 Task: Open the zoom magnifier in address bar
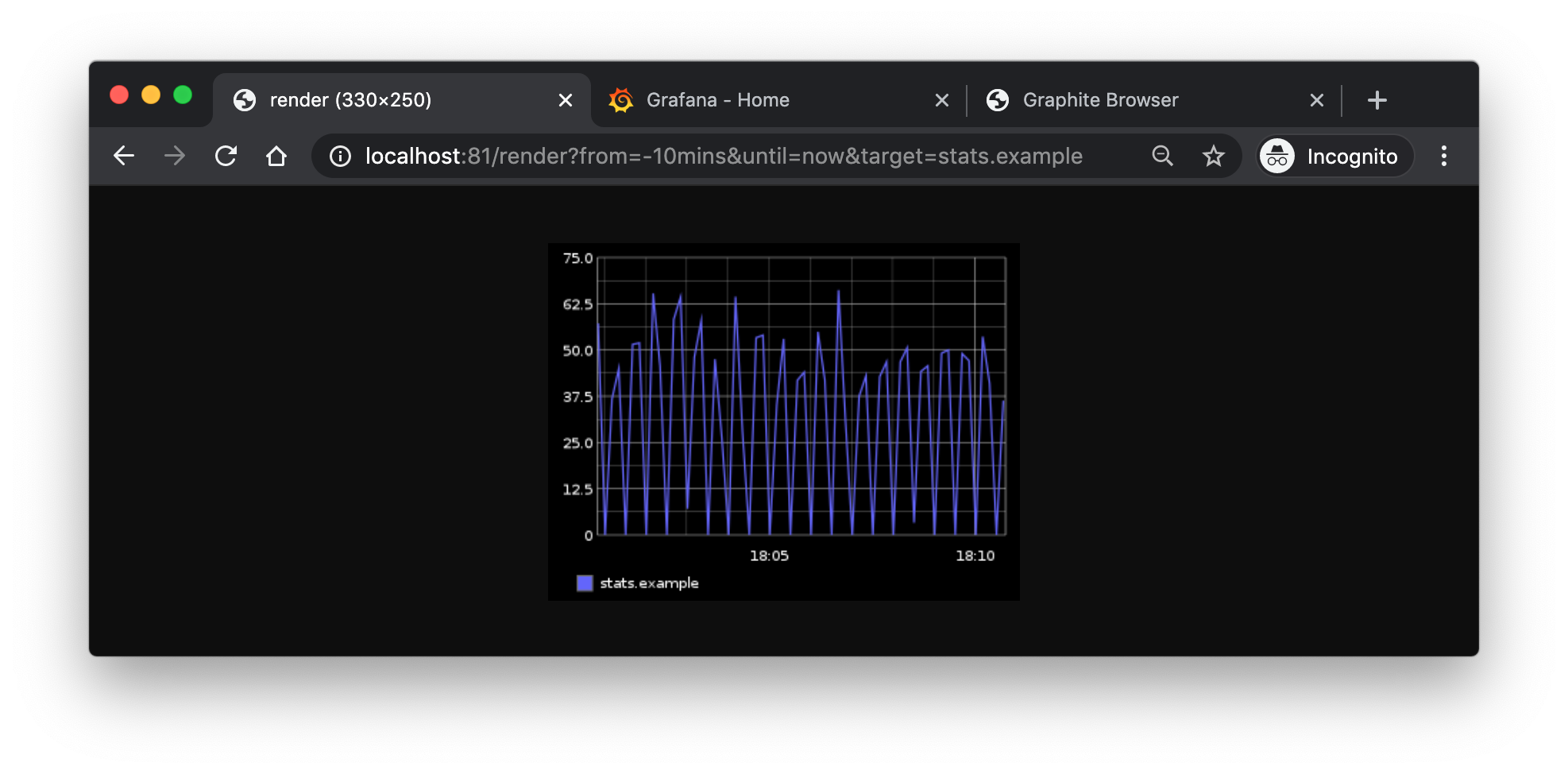(1162, 156)
